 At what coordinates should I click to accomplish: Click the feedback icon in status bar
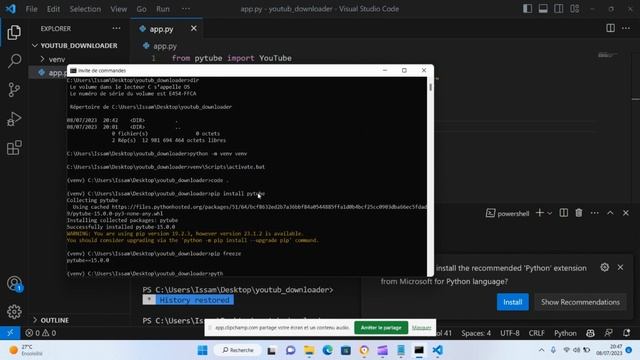pos(609,333)
